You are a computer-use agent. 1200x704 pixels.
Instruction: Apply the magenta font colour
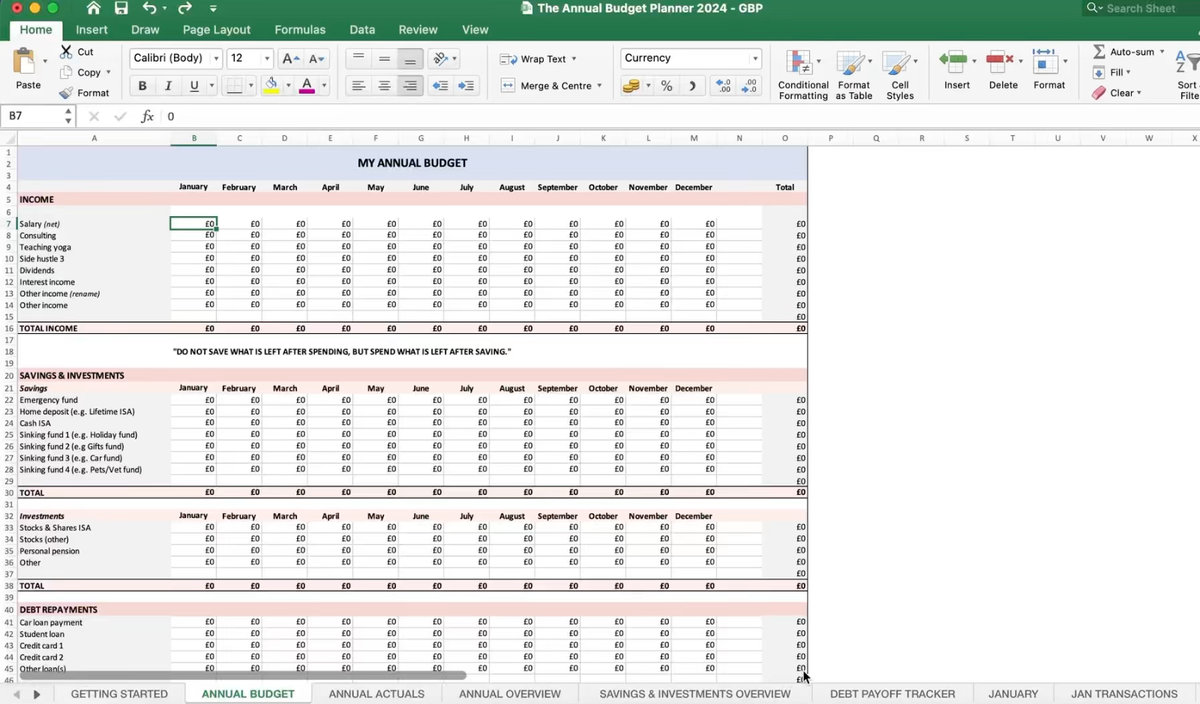pyautogui.click(x=306, y=86)
